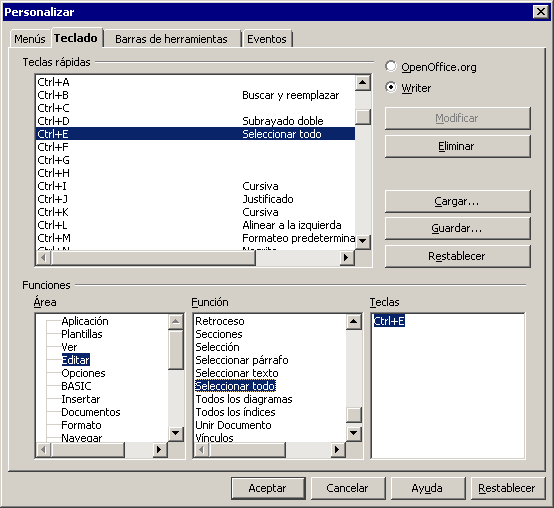
Task: Choose Todos los índices function
Action: [x=235, y=412]
